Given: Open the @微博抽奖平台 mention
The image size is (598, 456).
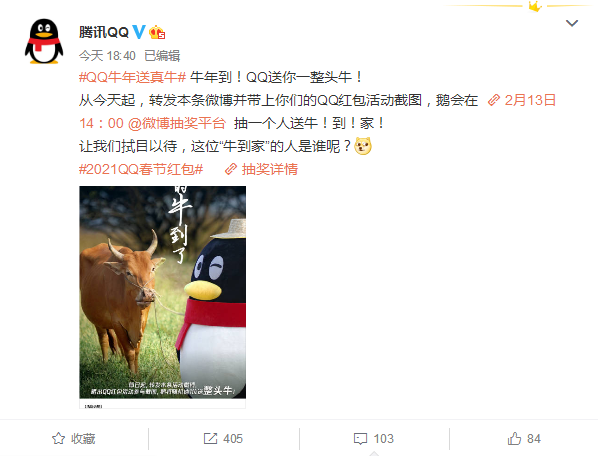Looking at the screenshot, I should click(x=177, y=124).
